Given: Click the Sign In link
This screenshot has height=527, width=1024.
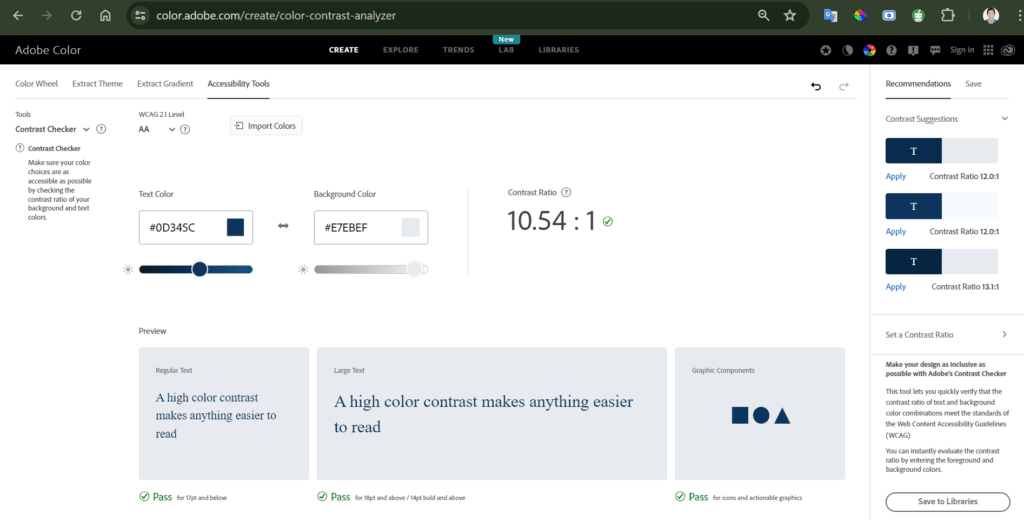Looking at the screenshot, I should (x=962, y=50).
